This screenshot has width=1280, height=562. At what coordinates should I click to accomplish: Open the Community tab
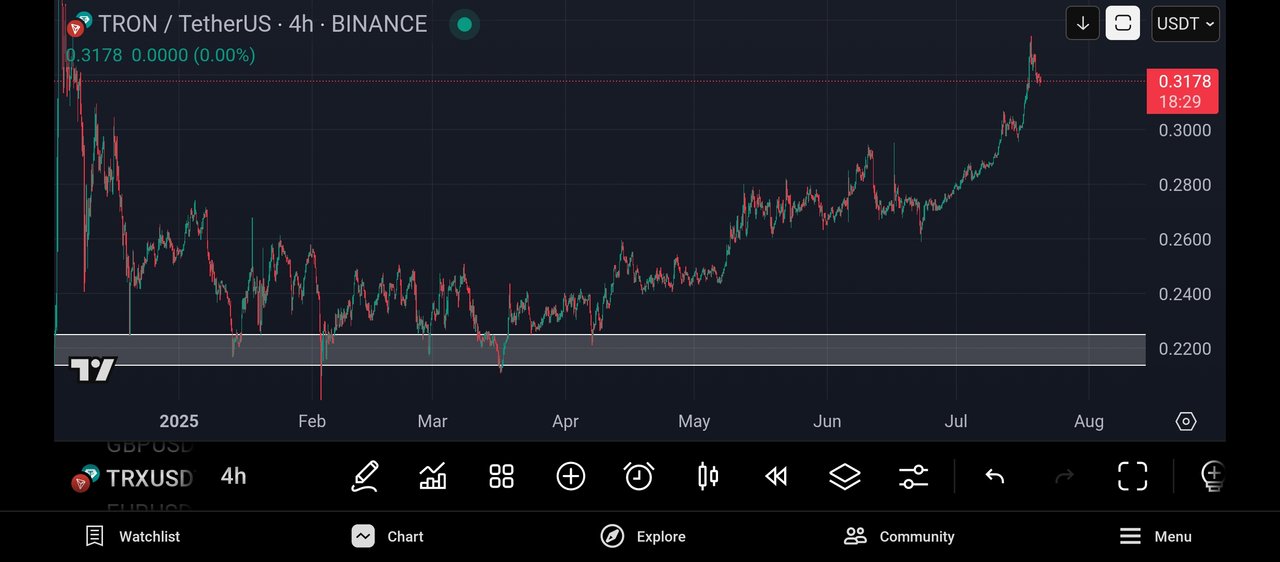[899, 536]
